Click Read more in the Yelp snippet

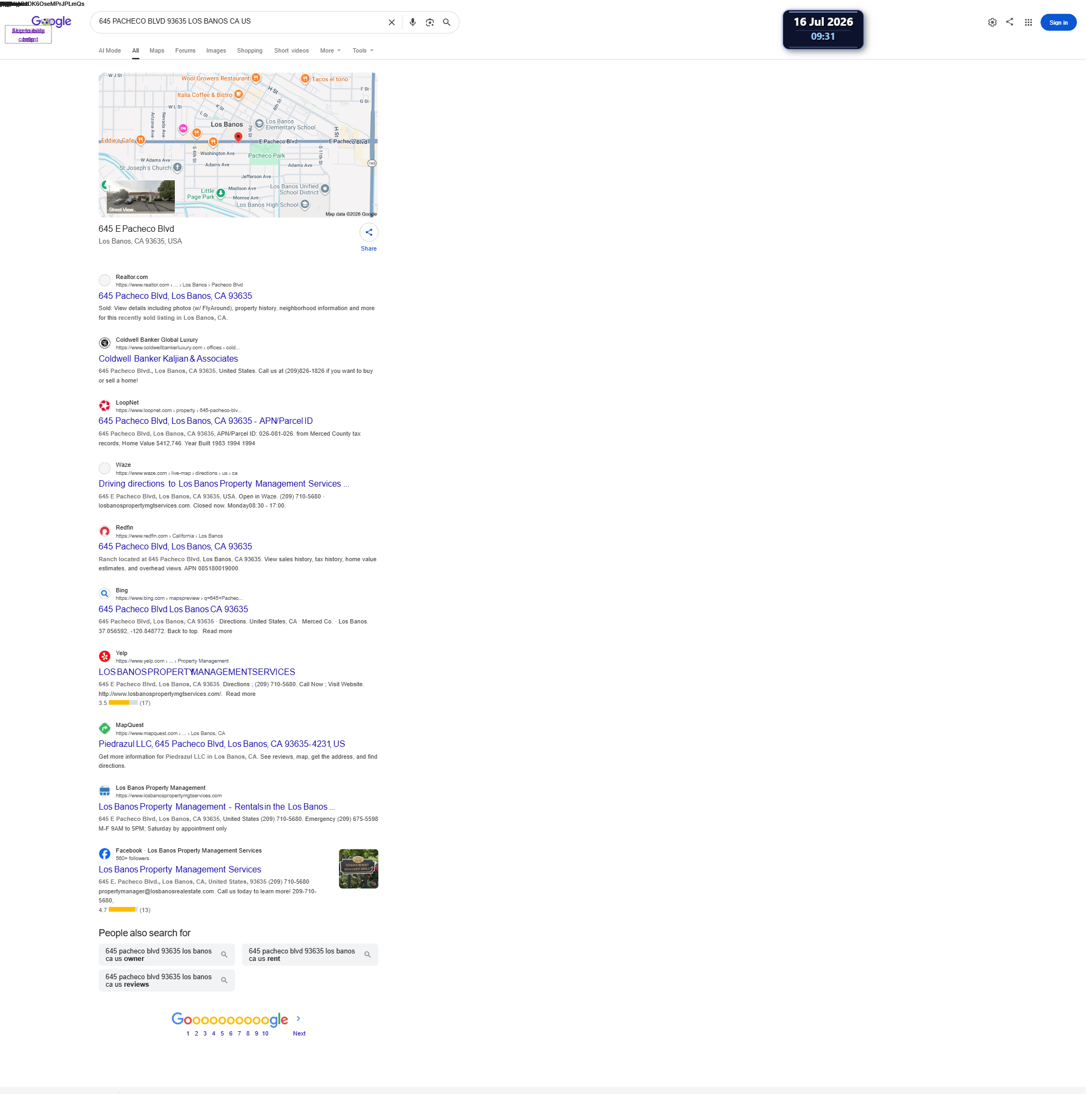242,697
